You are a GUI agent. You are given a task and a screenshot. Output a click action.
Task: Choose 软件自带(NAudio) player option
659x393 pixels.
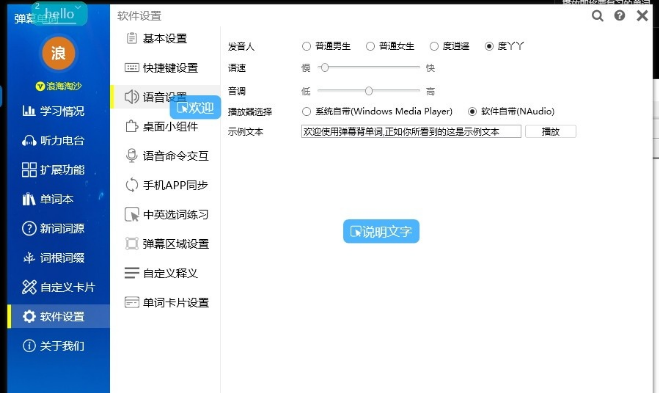472,111
